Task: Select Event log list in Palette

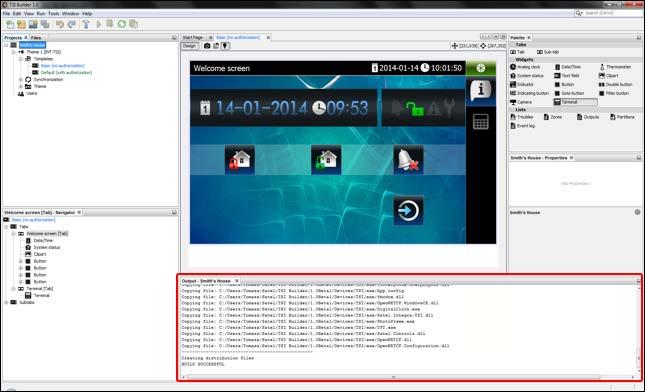Action: pyautogui.click(x=522, y=126)
